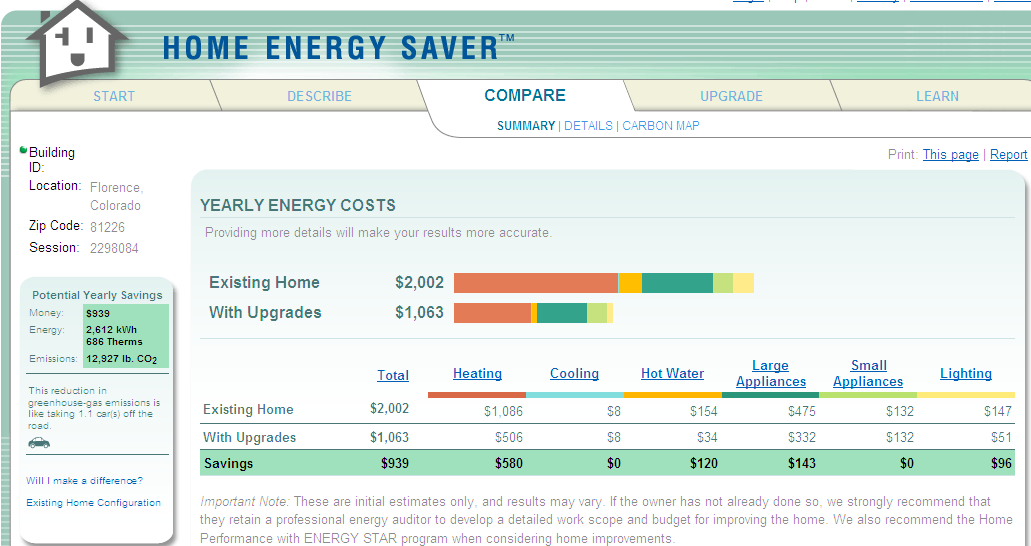
Task: Click Existing Home Configuration link
Action: [93, 503]
